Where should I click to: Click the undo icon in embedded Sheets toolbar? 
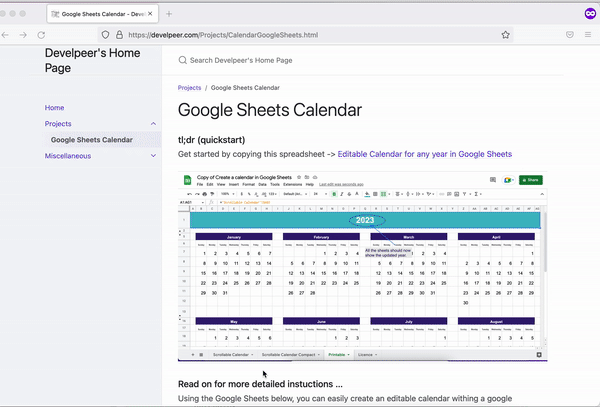[189, 194]
